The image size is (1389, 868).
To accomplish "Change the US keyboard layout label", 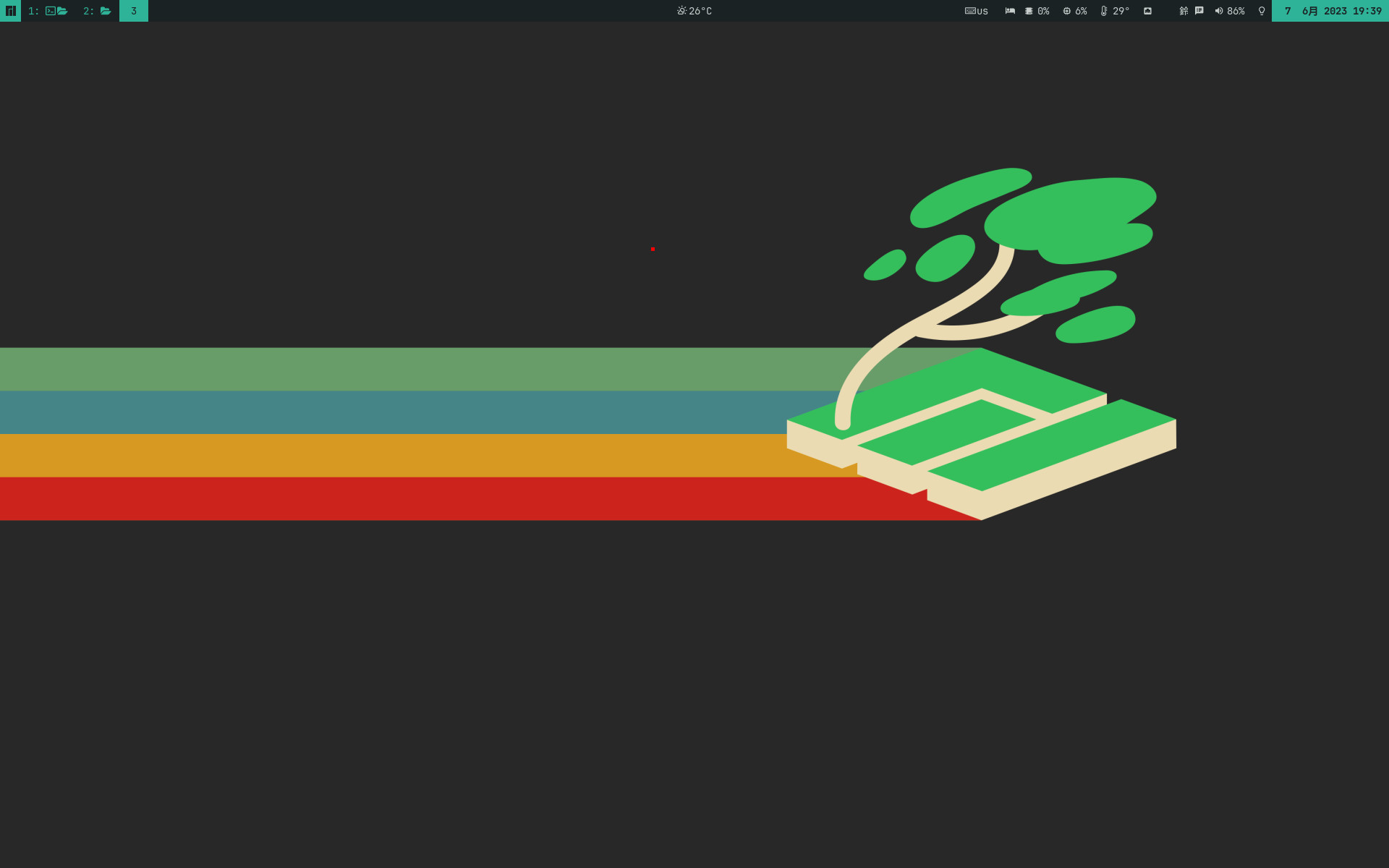I will 982,12.
